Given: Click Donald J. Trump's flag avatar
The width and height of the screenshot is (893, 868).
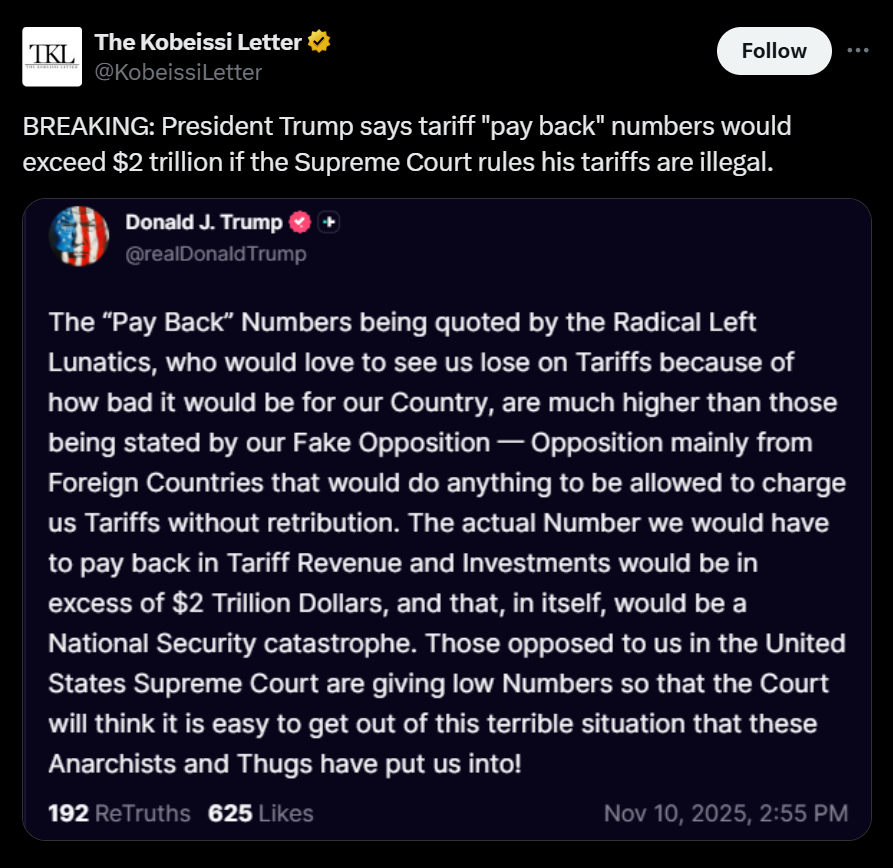Looking at the screenshot, I should pos(78,236).
